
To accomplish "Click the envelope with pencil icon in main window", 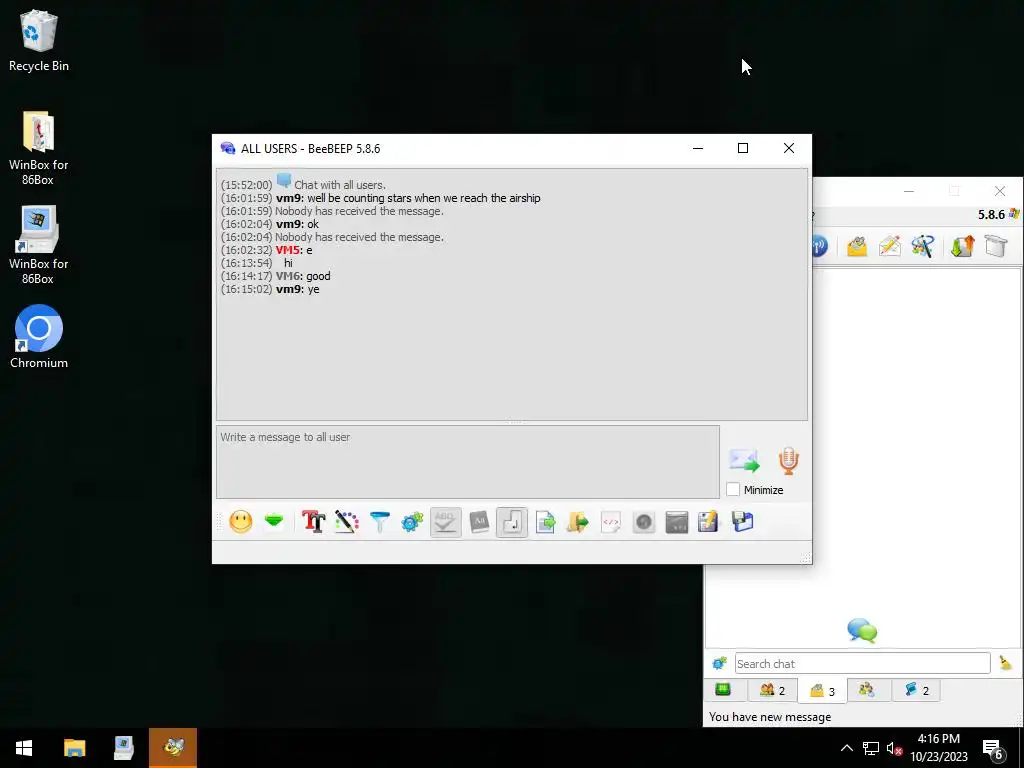I will (x=889, y=246).
